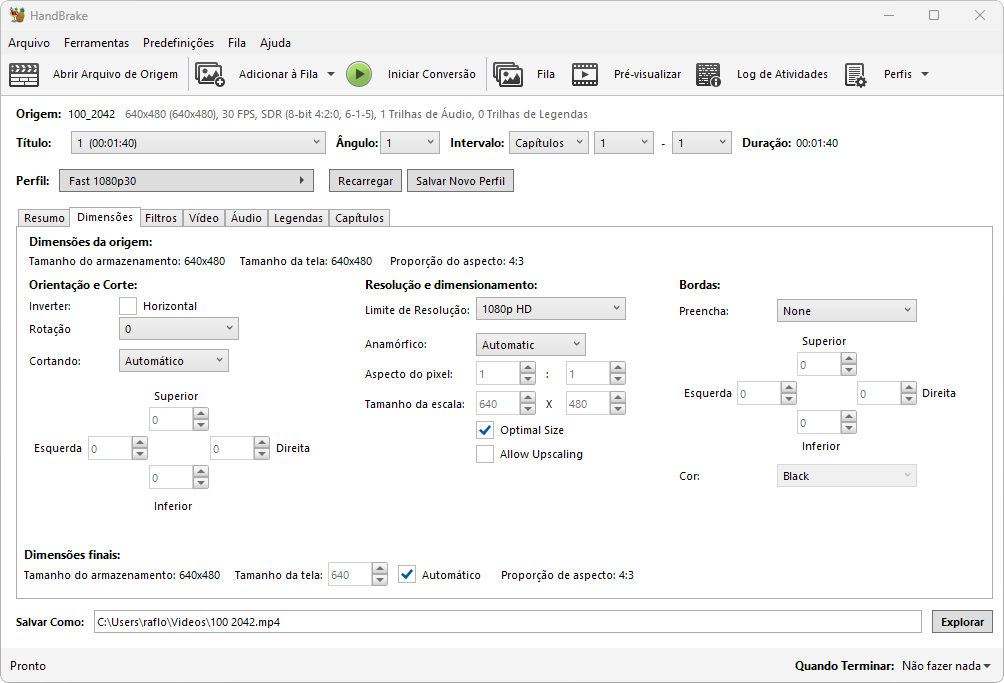1004x683 pixels.
Task: Enable the Horizontal flip checkbox
Action: tap(128, 306)
